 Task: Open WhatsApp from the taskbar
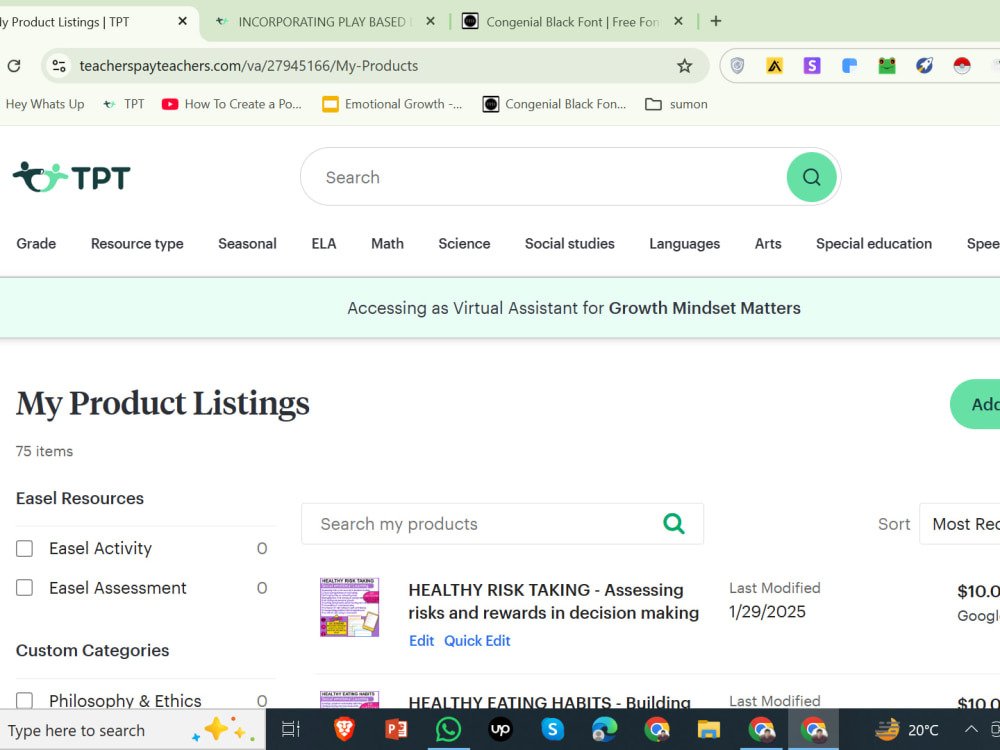click(448, 729)
